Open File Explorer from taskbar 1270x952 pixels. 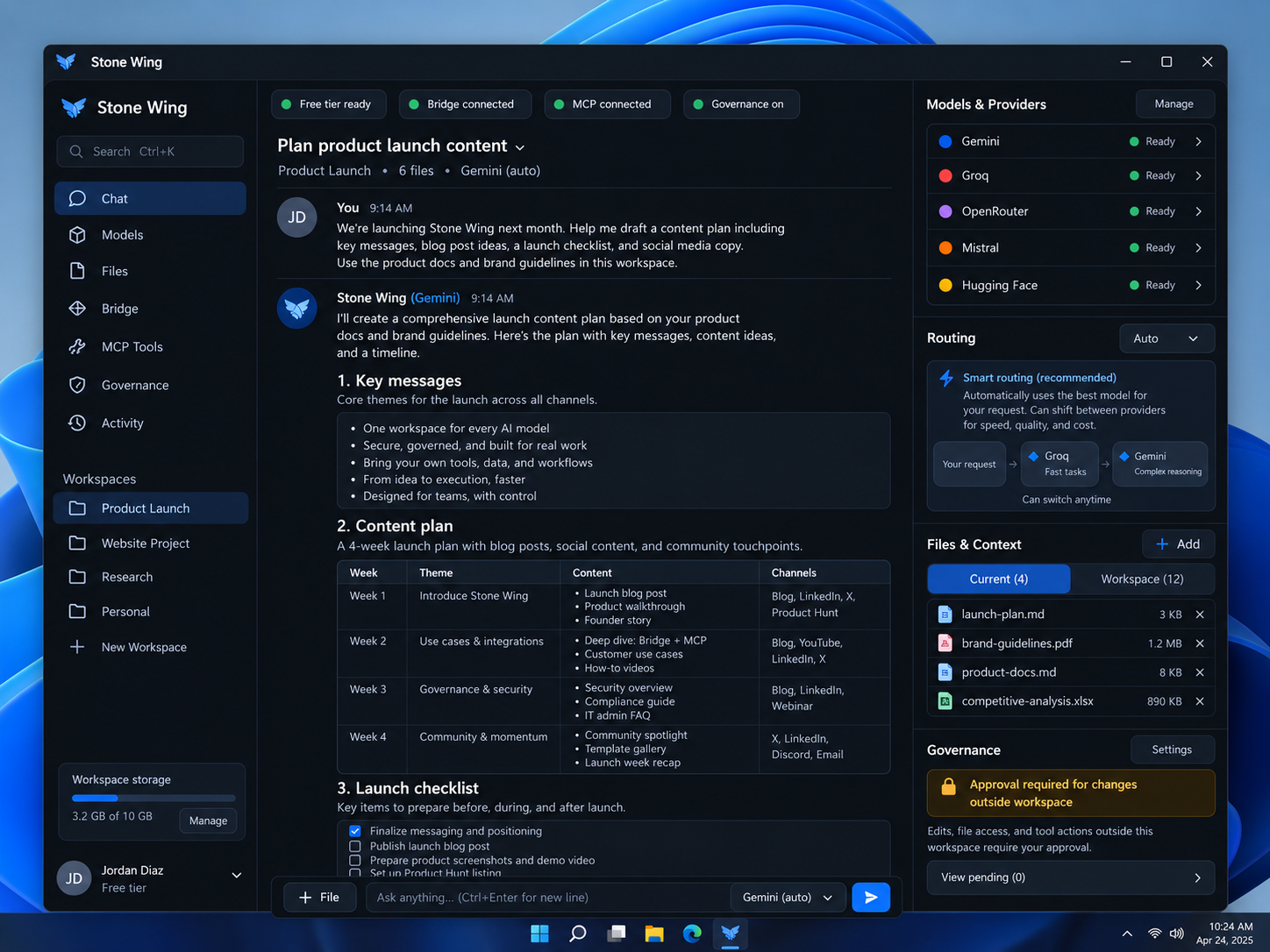(x=654, y=933)
